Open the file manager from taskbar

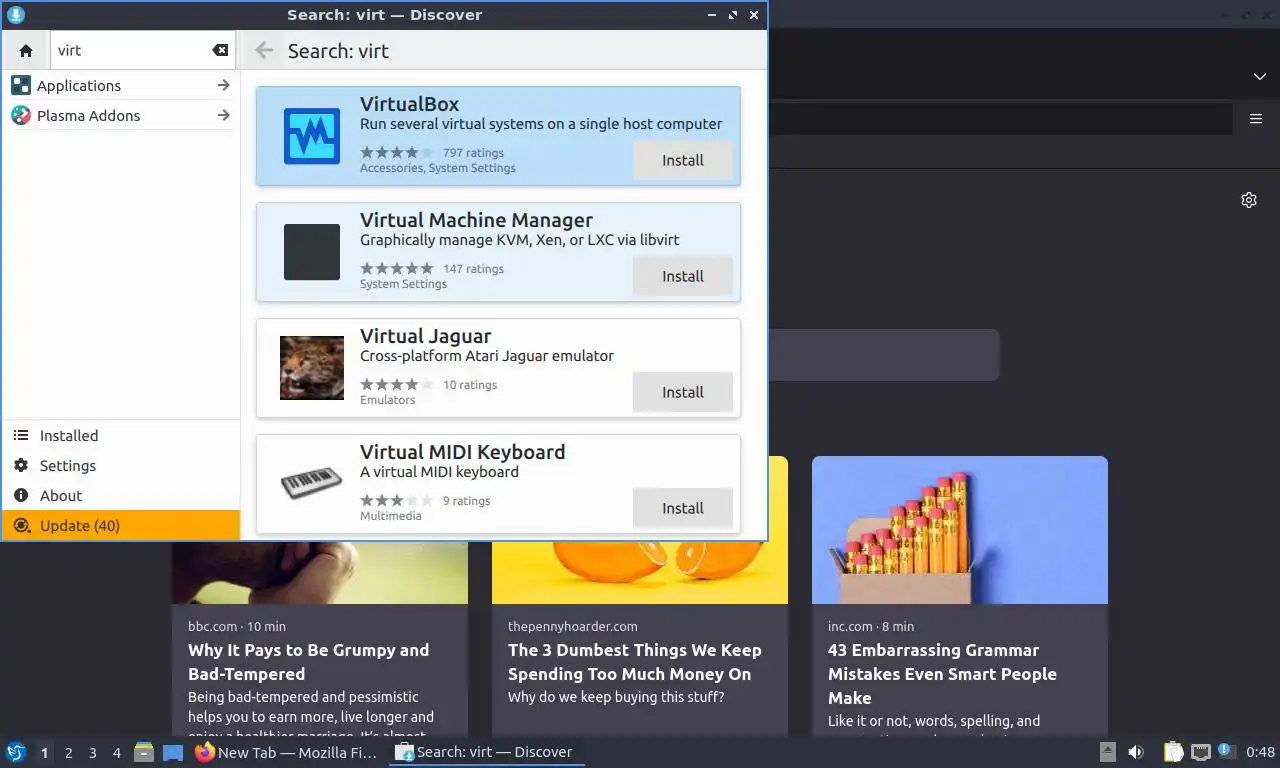144,752
